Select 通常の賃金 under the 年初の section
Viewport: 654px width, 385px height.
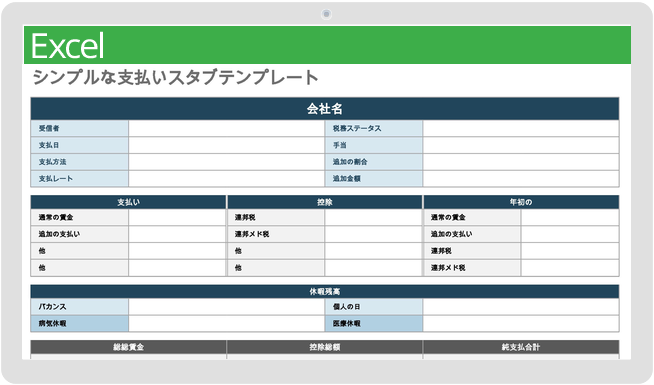tap(472, 217)
